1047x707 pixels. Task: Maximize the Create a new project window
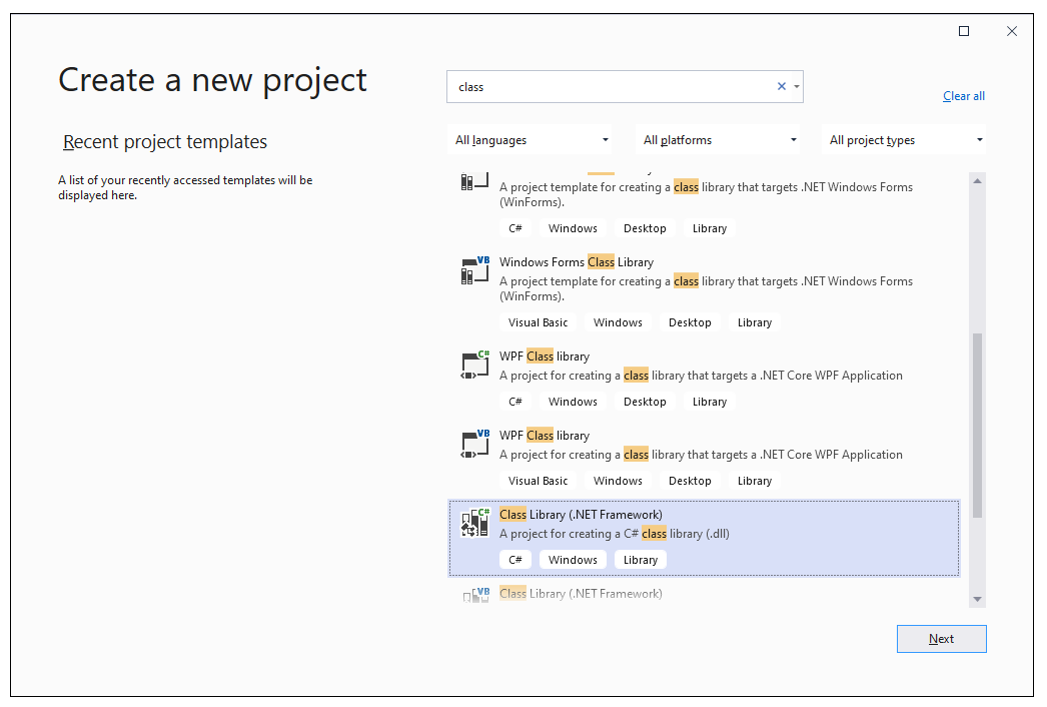point(964,31)
